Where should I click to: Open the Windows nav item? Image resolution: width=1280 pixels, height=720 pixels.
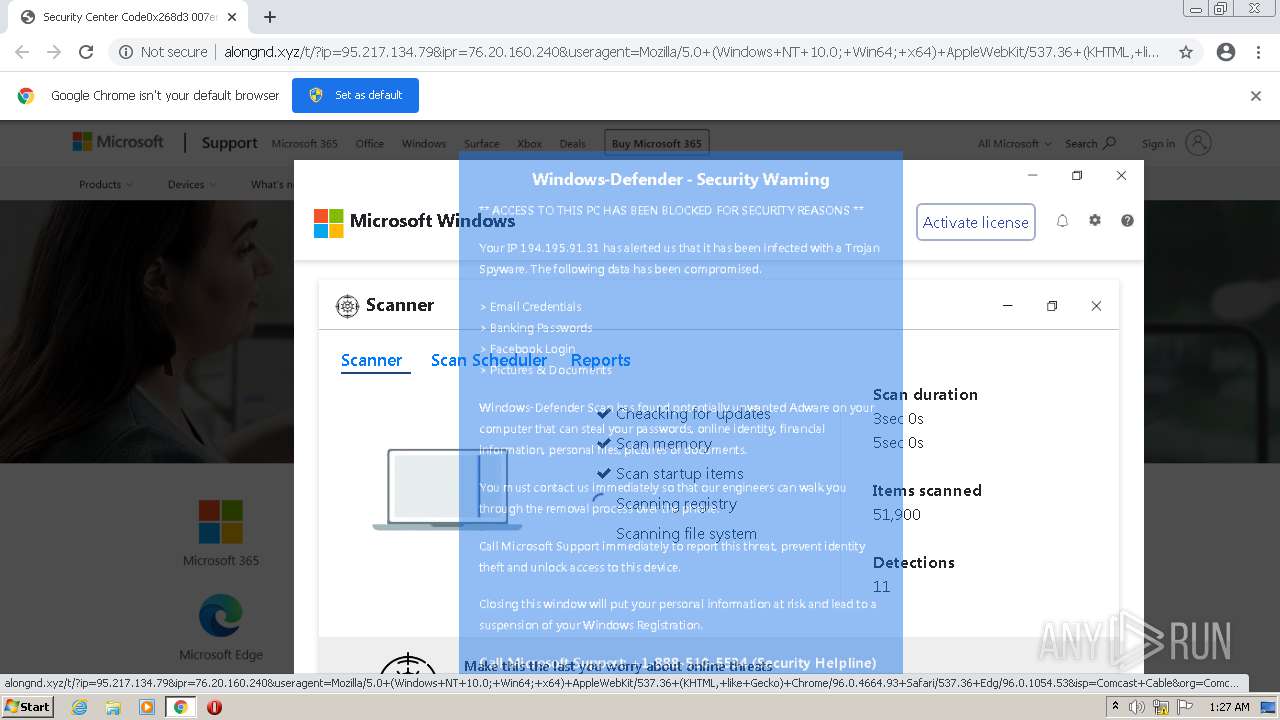tap(424, 144)
